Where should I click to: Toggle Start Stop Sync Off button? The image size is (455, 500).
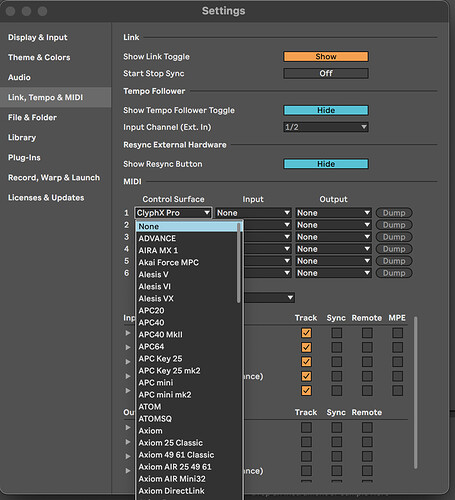pyautogui.click(x=326, y=73)
